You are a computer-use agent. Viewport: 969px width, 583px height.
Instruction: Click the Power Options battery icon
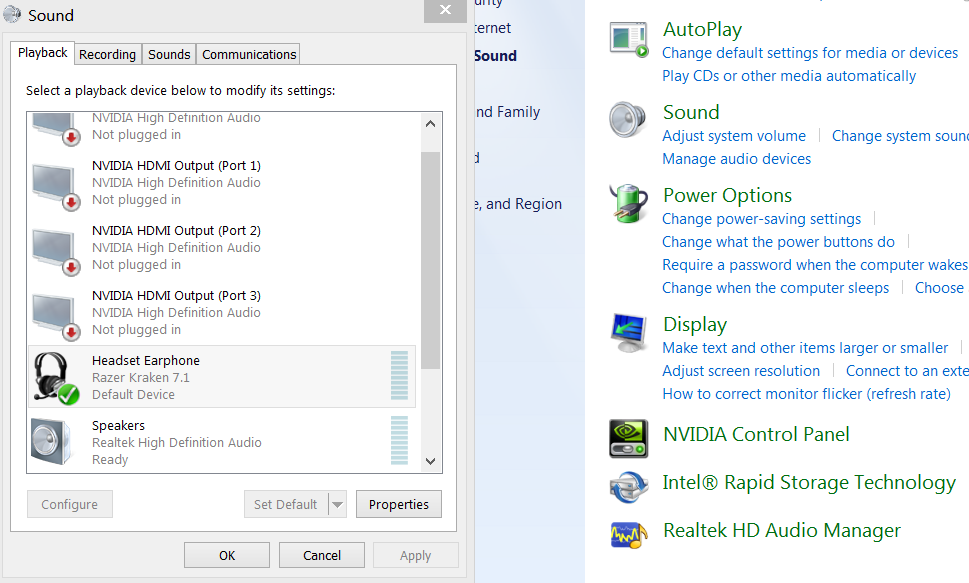[628, 203]
